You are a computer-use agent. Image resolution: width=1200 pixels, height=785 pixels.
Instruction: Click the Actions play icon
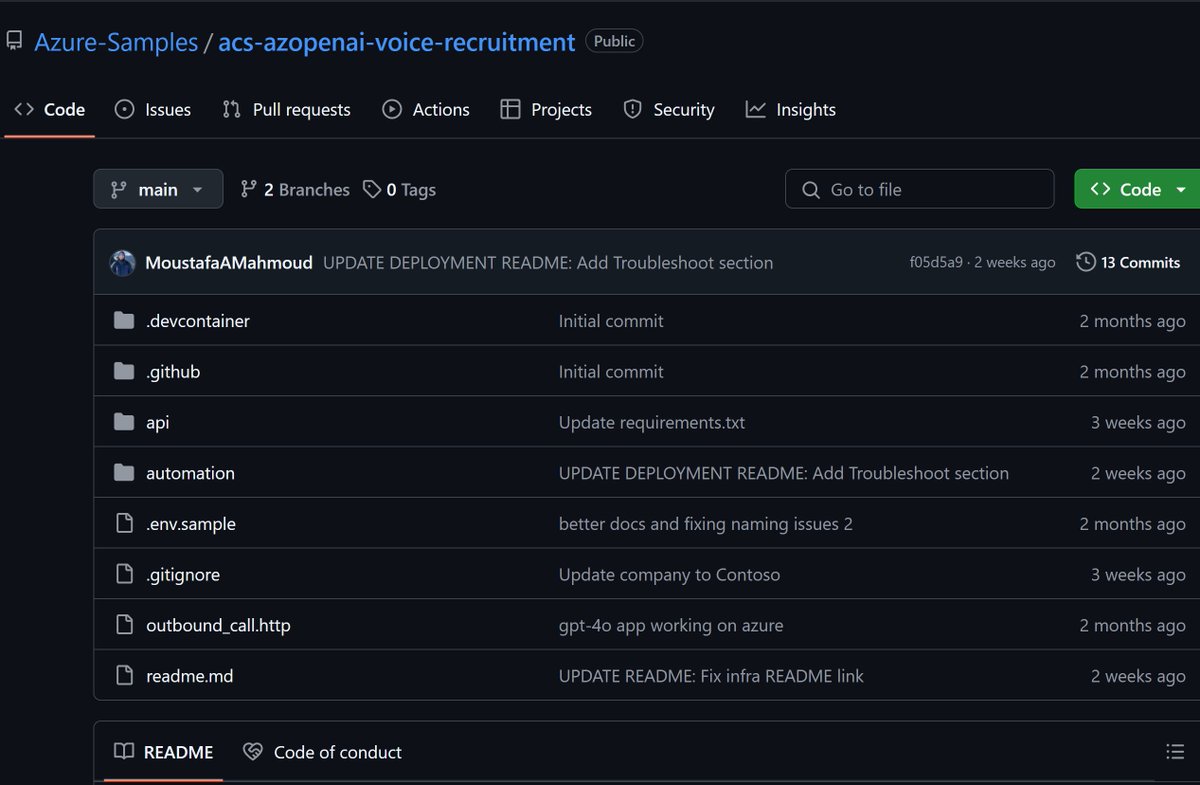click(x=392, y=109)
